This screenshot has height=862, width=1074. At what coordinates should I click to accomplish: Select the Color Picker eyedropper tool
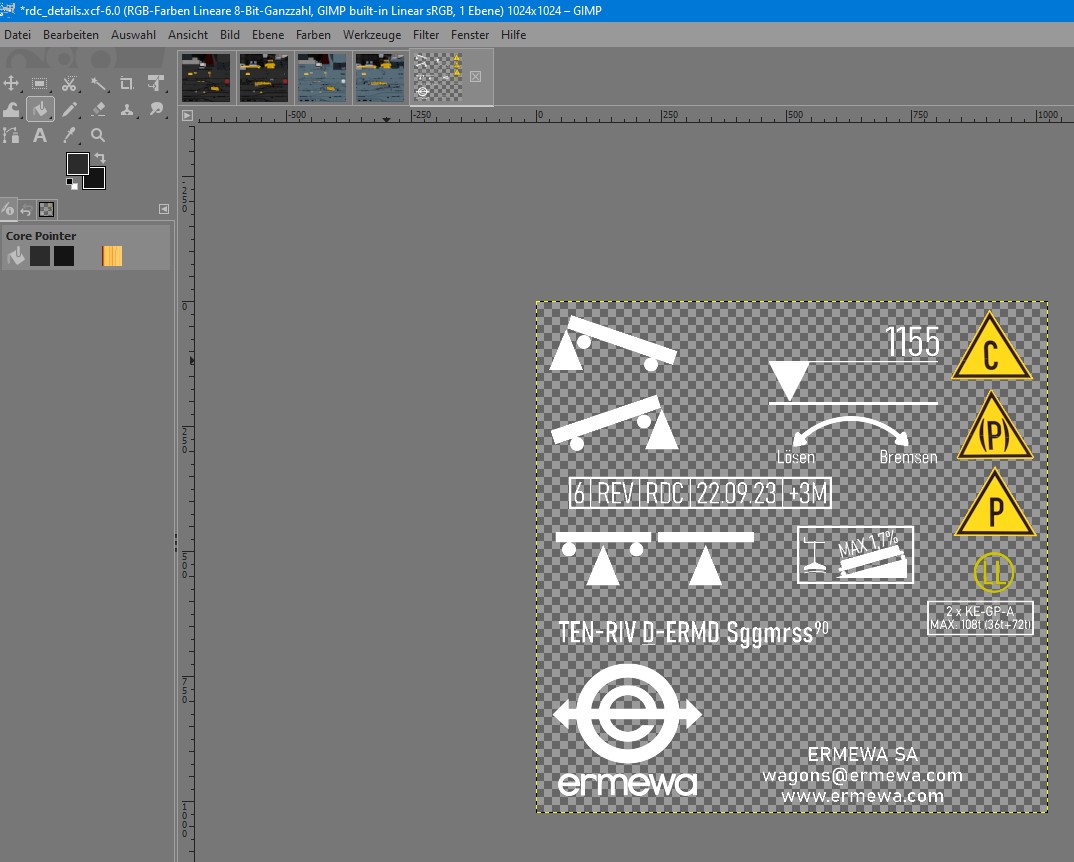click(69, 135)
